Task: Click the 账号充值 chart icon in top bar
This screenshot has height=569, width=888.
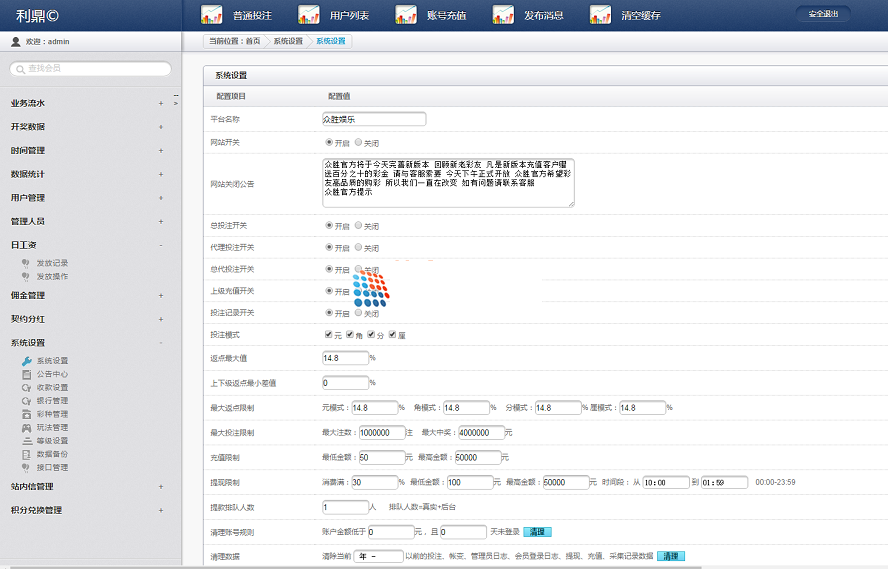Action: click(406, 15)
